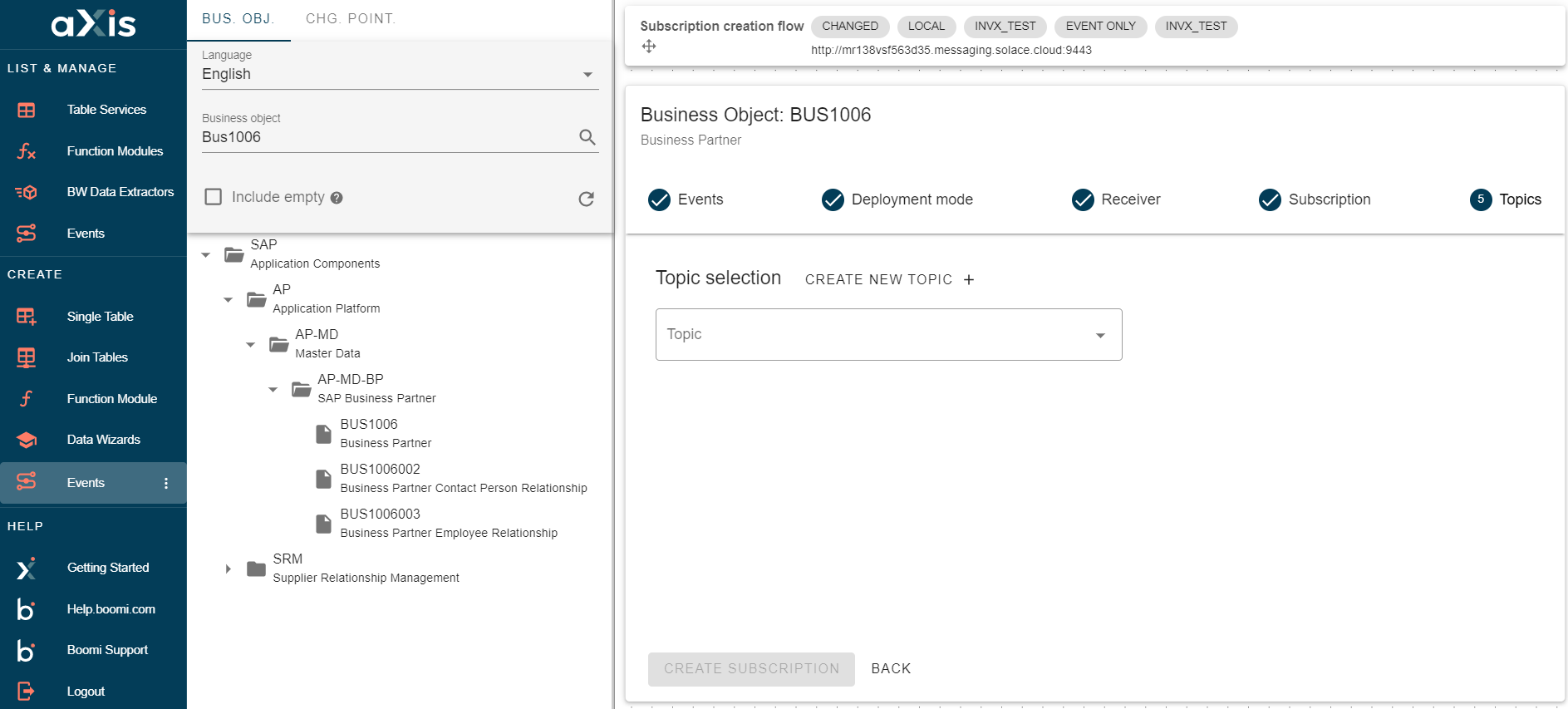Viewport: 1568px width, 709px height.
Task: Click the Table Services sidebar icon
Action: [27, 110]
